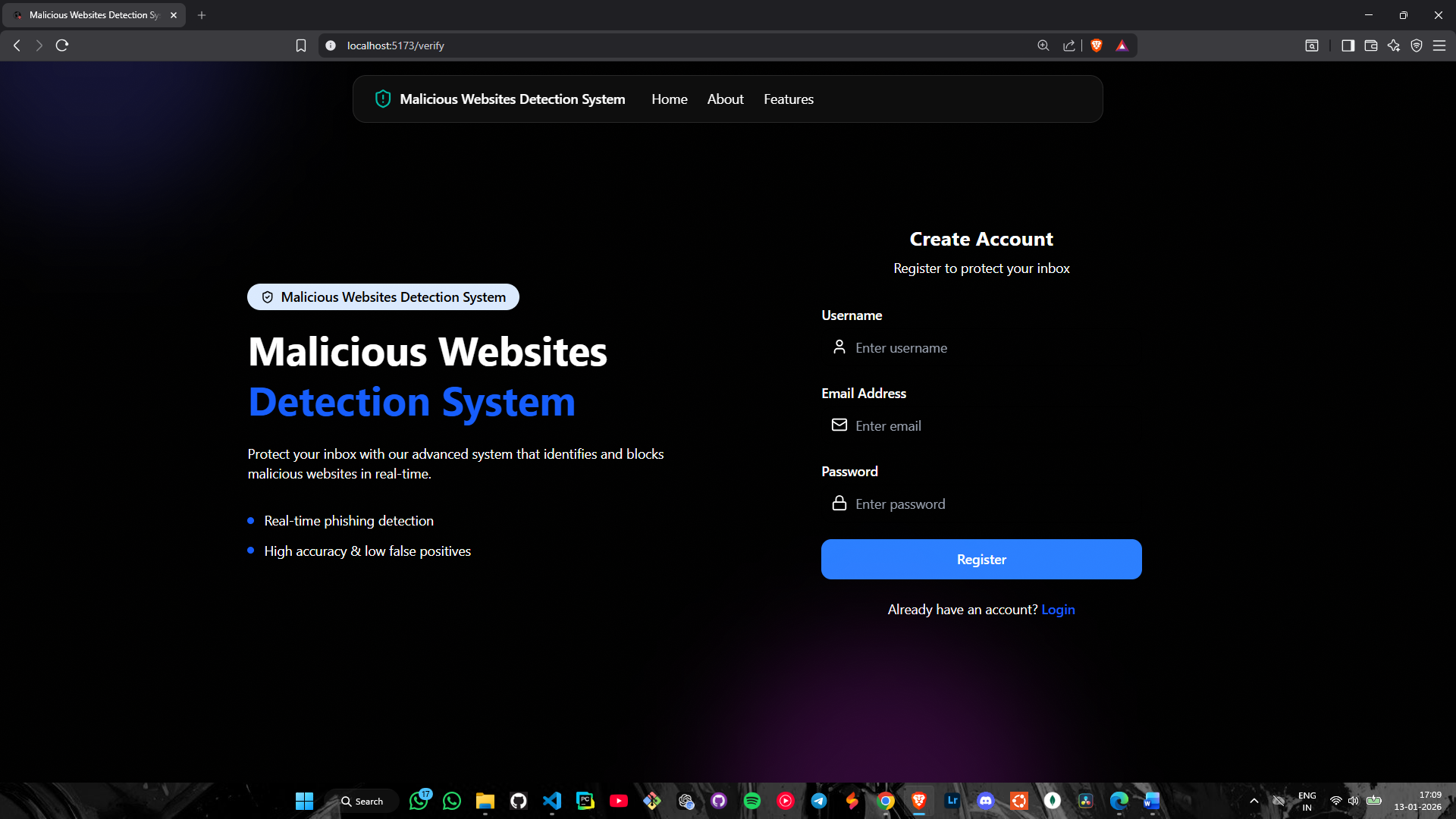This screenshot has height=819, width=1456.
Task: Toggle the browser sidebar panel icon
Action: [x=1348, y=45]
